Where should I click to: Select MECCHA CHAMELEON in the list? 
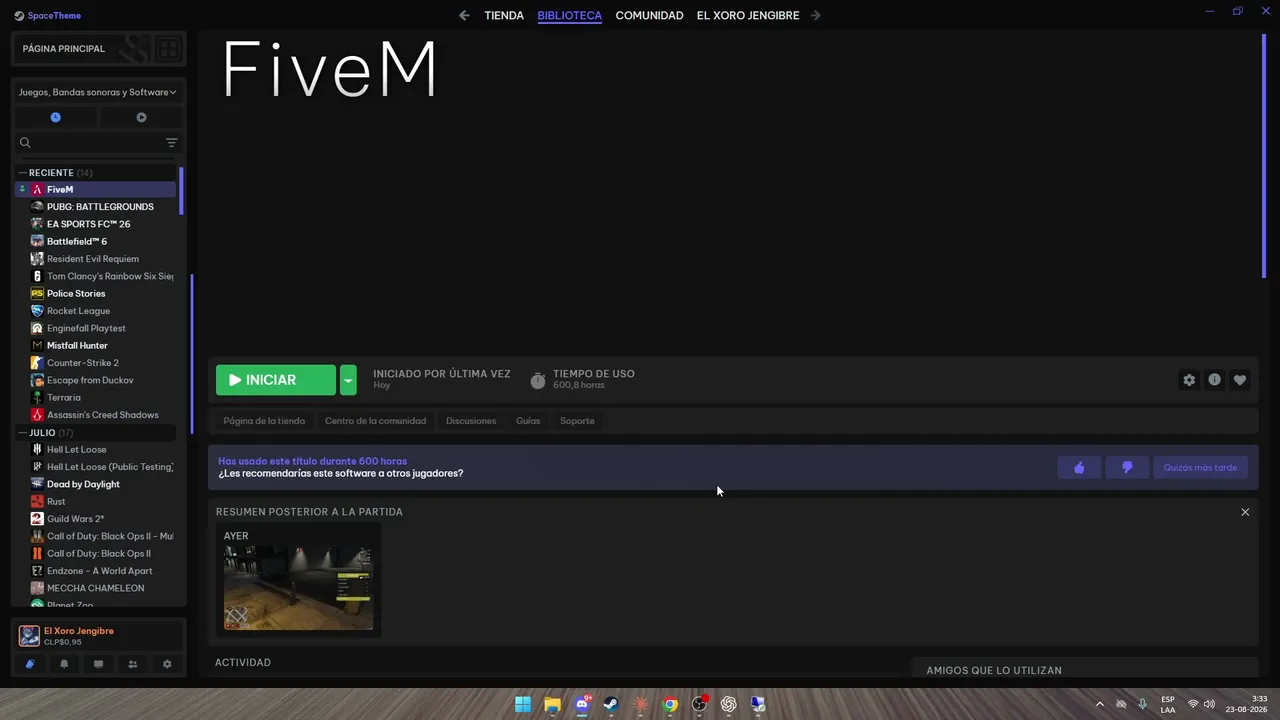pos(95,588)
